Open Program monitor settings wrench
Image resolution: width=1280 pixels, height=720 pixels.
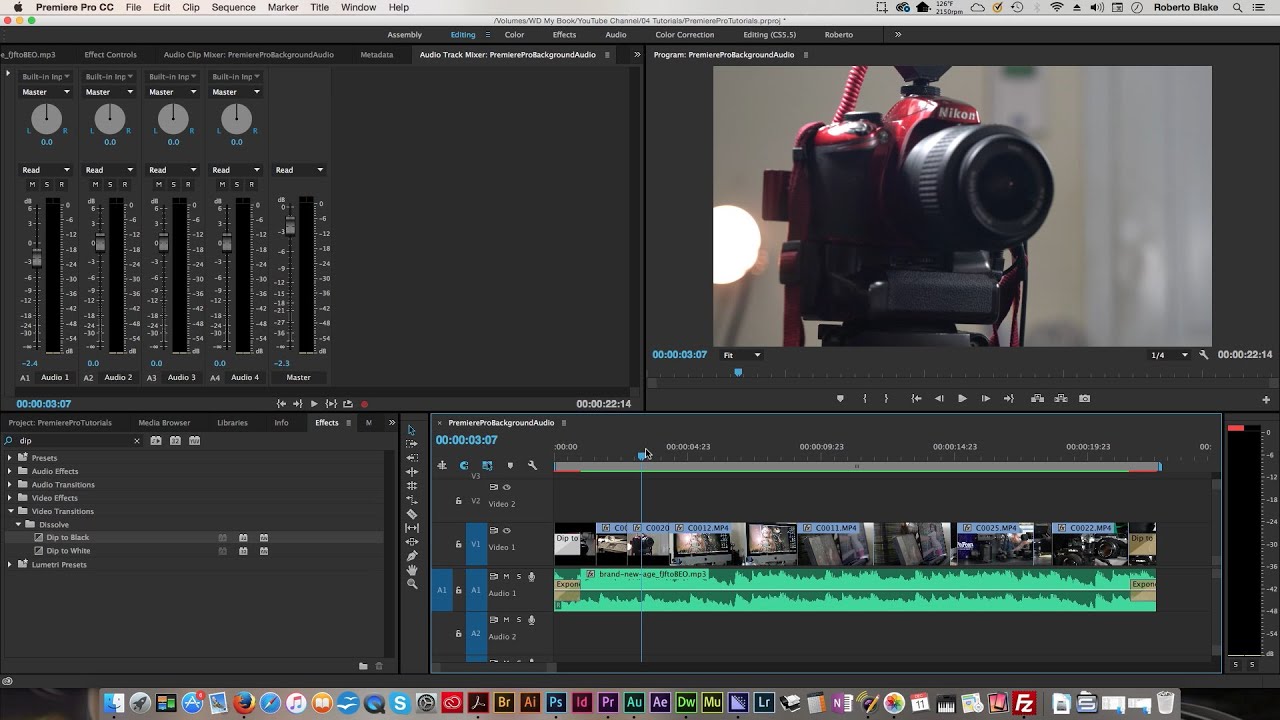pyautogui.click(x=1204, y=355)
